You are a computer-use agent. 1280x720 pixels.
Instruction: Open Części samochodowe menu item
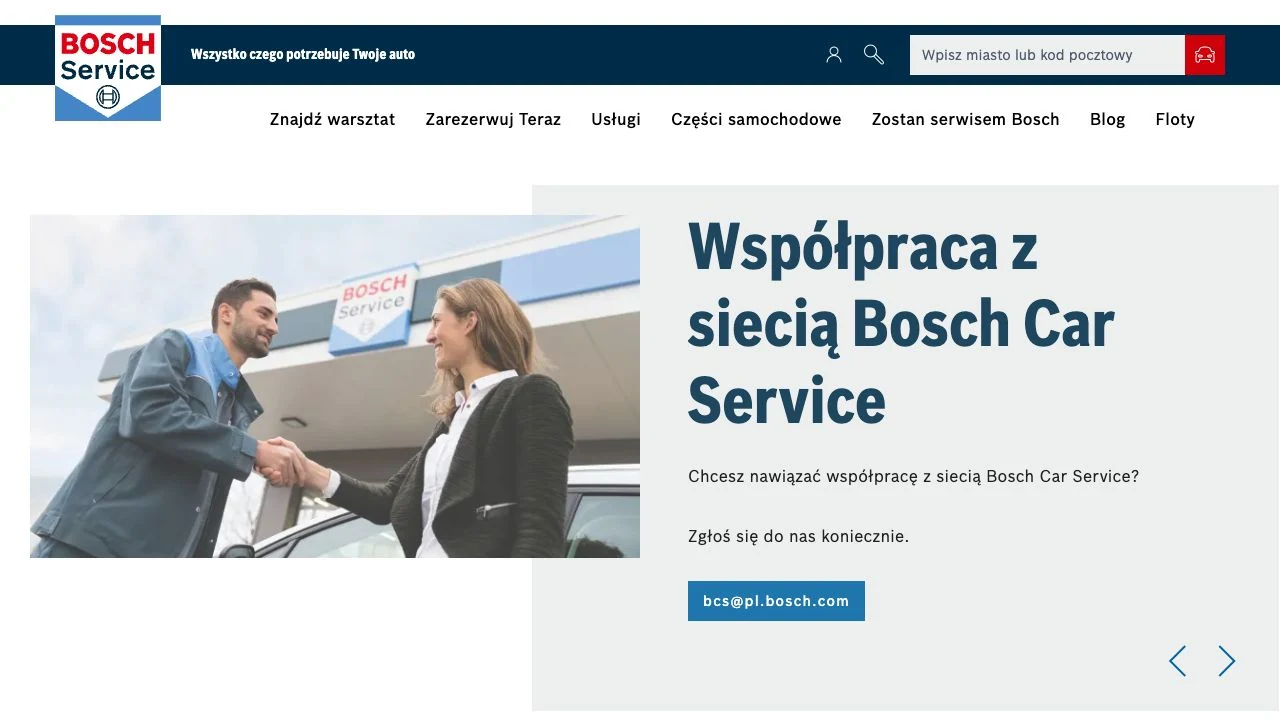pos(756,119)
